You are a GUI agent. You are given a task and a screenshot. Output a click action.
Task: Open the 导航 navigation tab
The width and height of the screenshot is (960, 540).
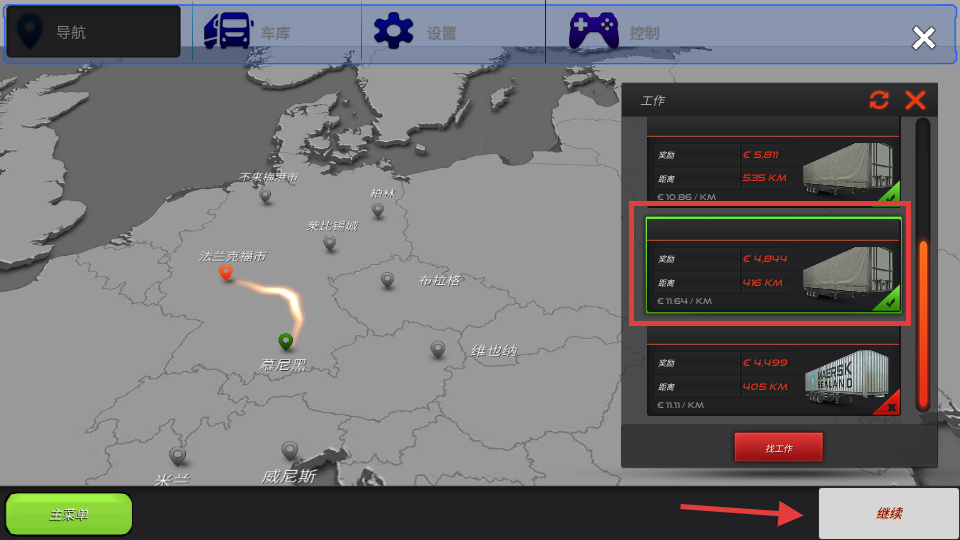[93, 32]
